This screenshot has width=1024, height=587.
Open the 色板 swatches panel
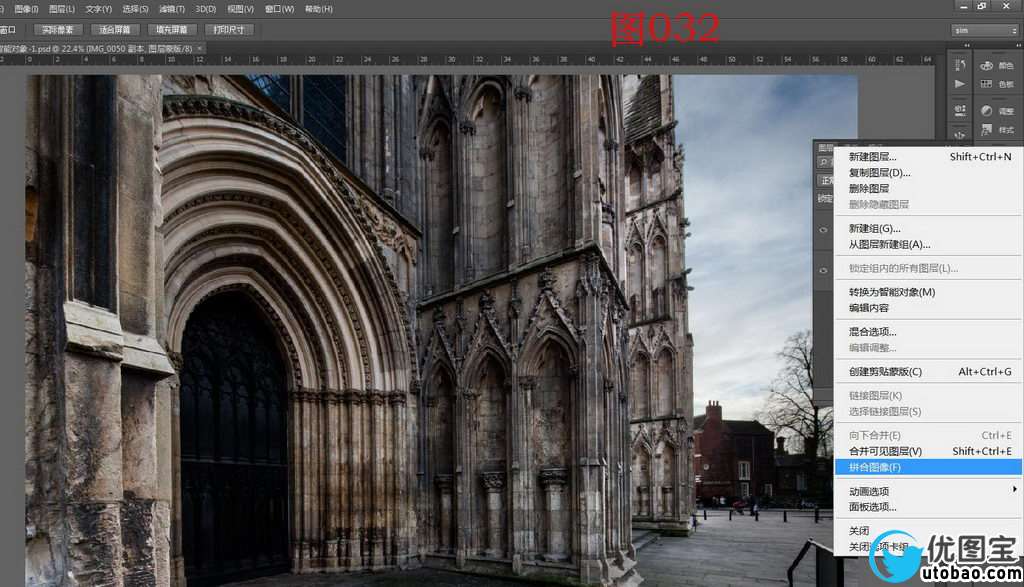click(997, 84)
